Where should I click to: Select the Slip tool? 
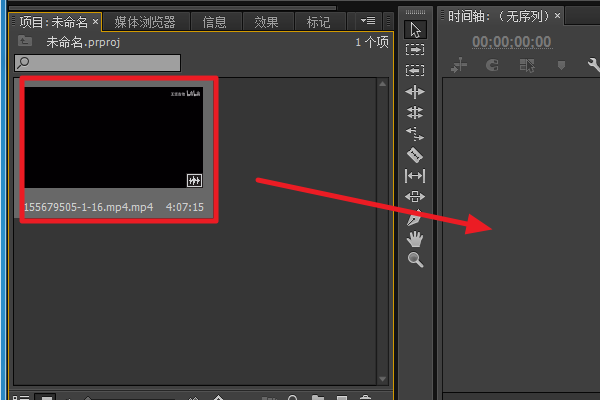[415, 176]
